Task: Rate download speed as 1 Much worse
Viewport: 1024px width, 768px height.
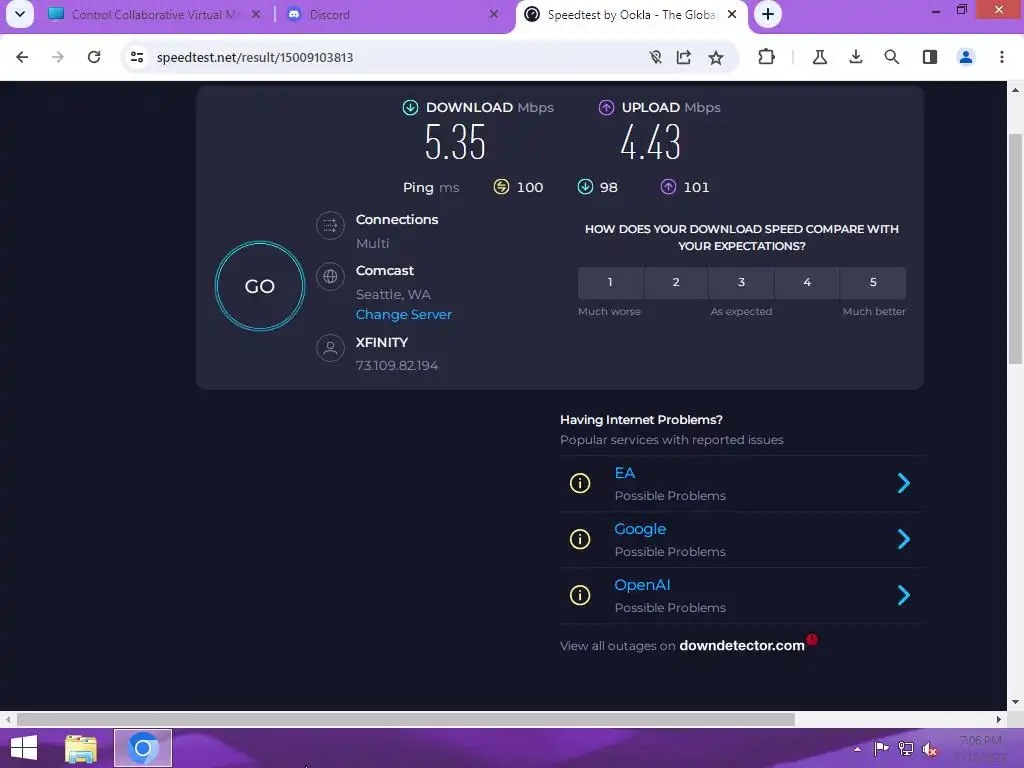Action: tap(610, 282)
